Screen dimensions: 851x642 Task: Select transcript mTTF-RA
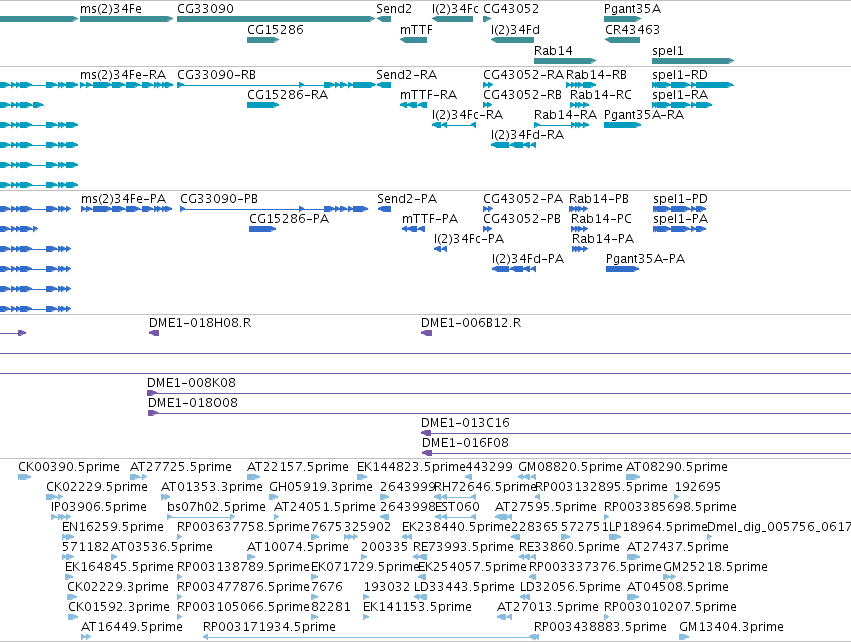pyautogui.click(x=428, y=95)
